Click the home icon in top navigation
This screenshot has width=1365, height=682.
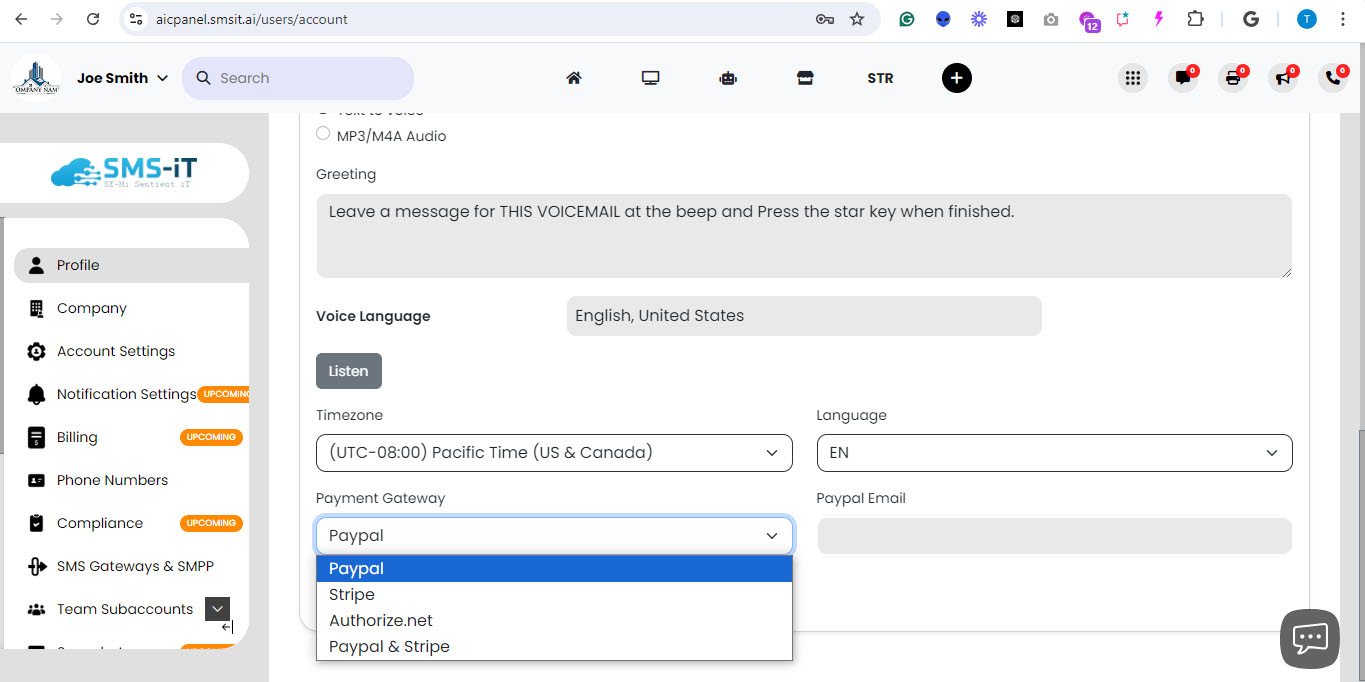pos(574,77)
